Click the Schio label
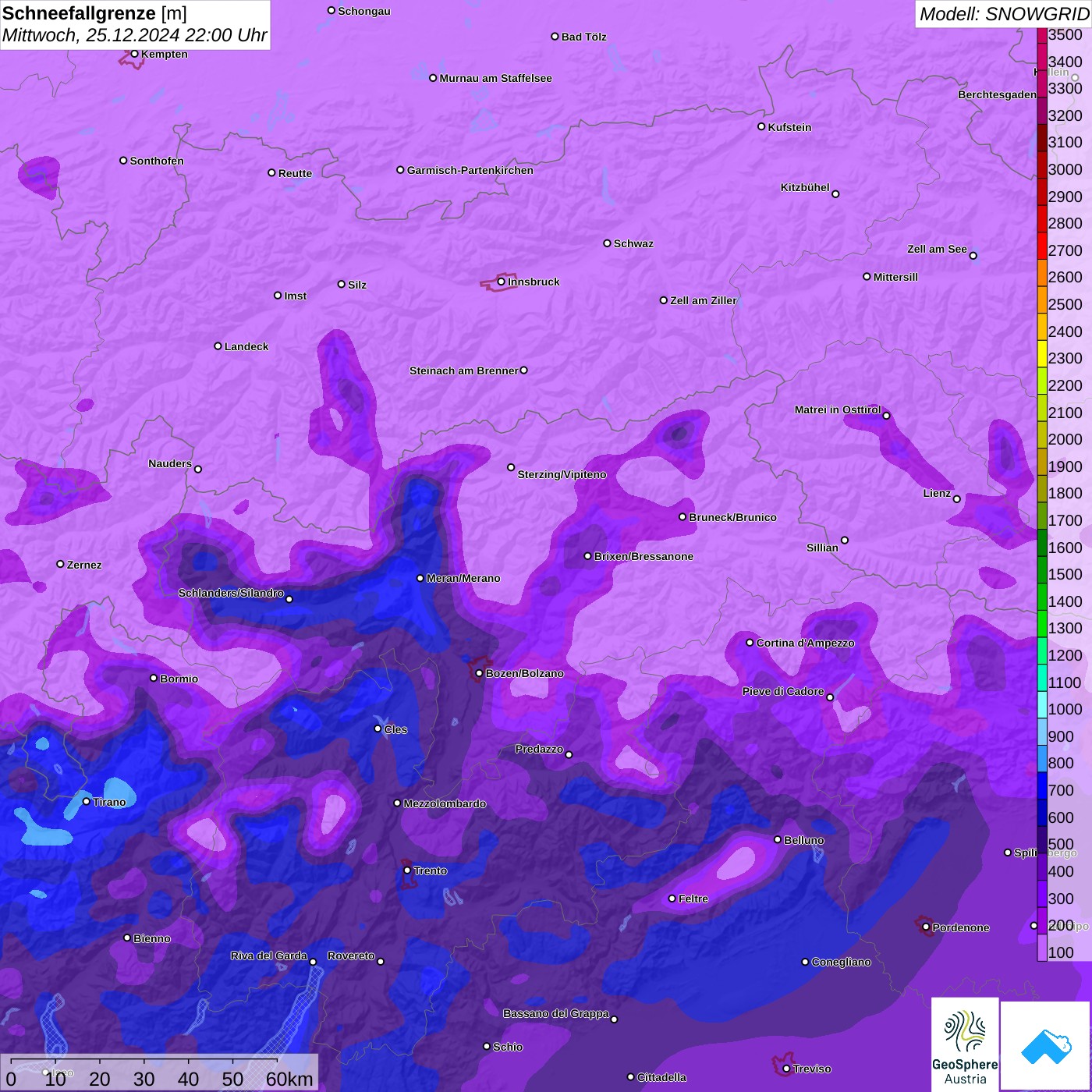This screenshot has height=1092, width=1092. 508,1047
